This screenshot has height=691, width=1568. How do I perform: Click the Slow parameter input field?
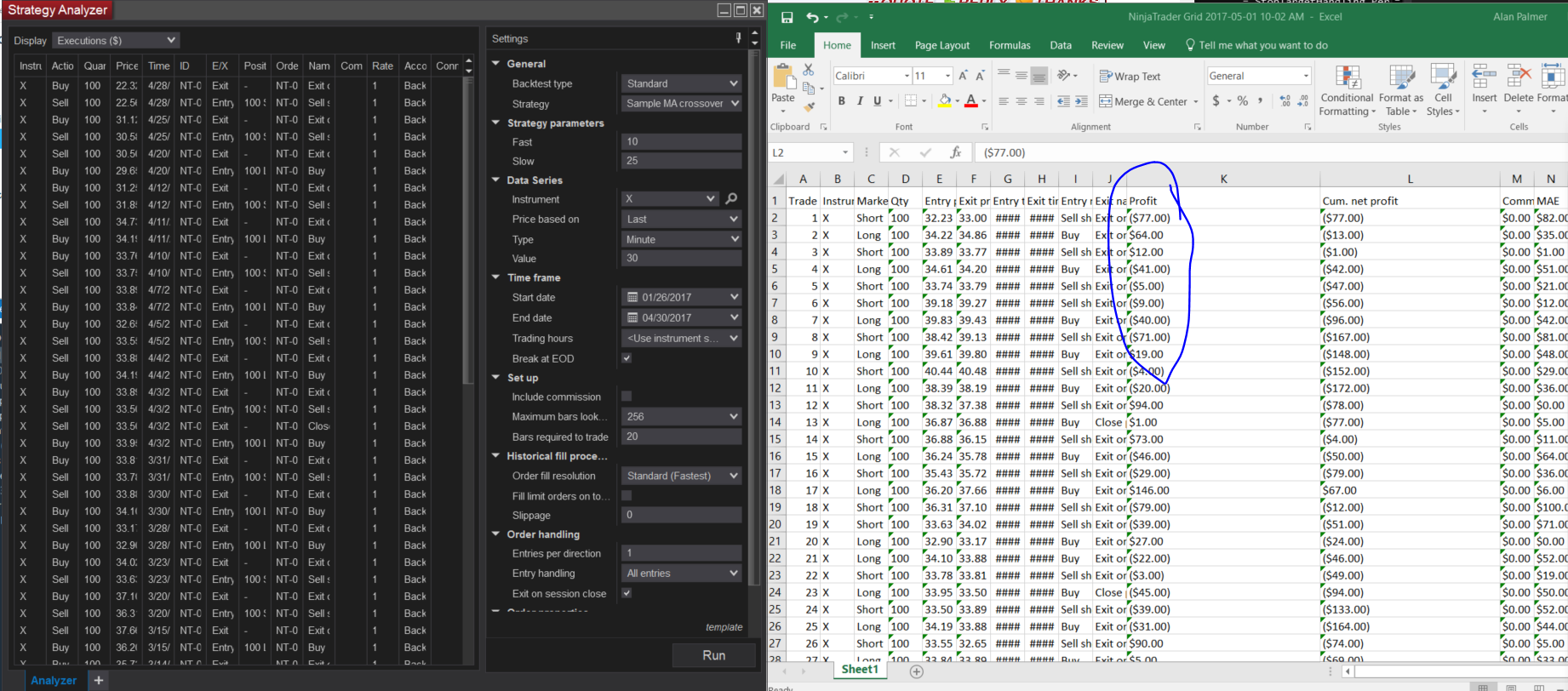click(x=681, y=161)
